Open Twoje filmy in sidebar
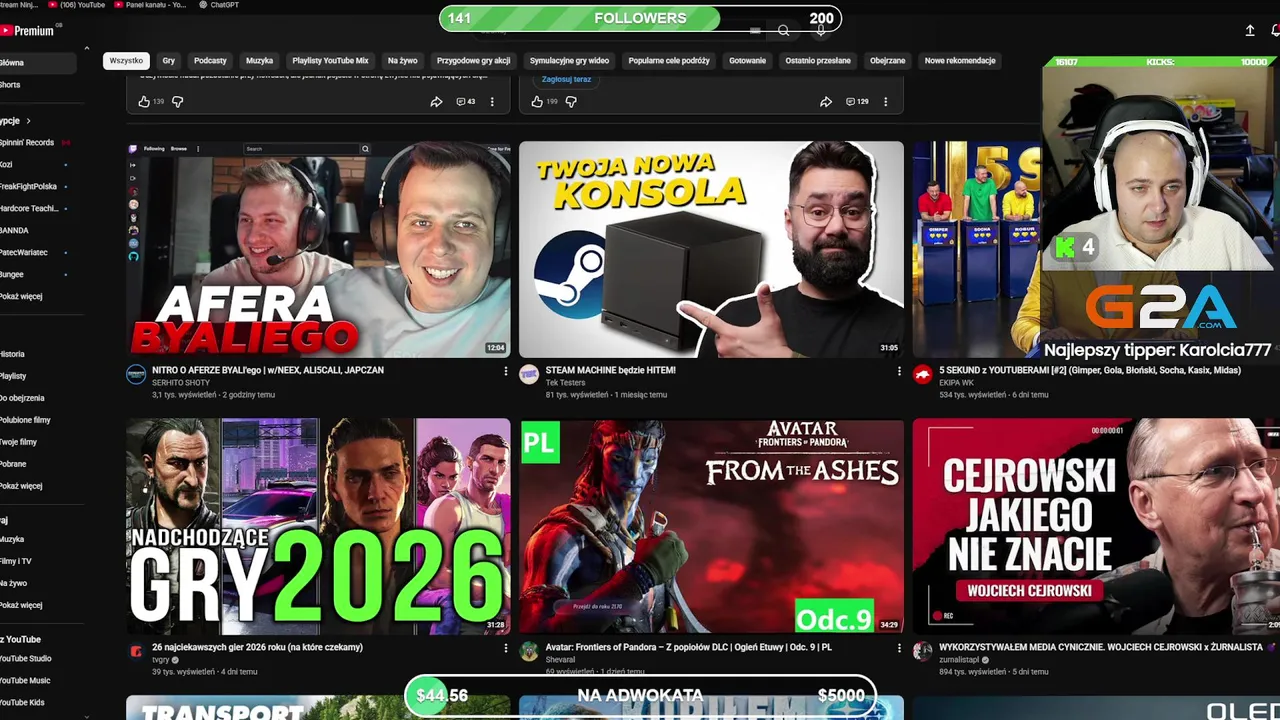Image resolution: width=1280 pixels, height=720 pixels. click(x=18, y=443)
